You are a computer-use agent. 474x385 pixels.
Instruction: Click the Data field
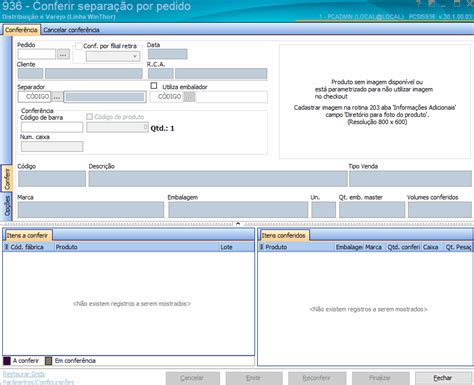point(167,54)
